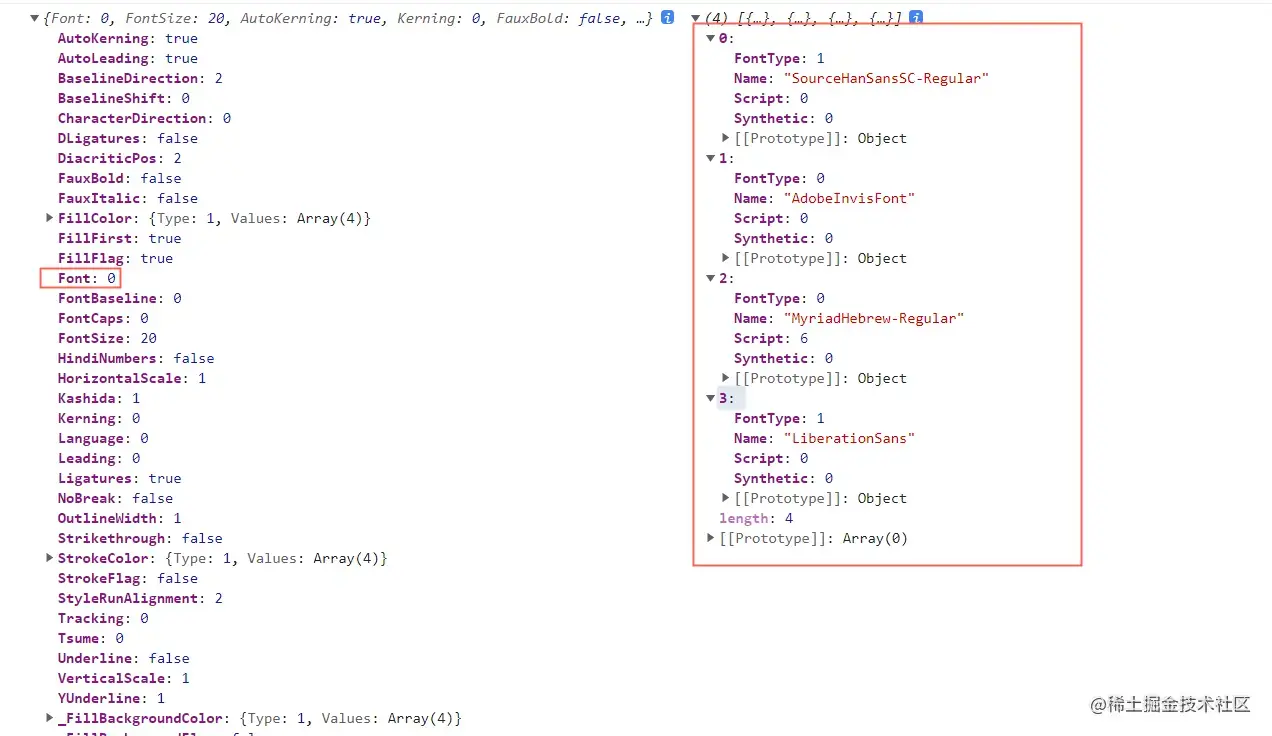Click the FontBaseline: 0 row
This screenshot has height=736, width=1272.
119,298
